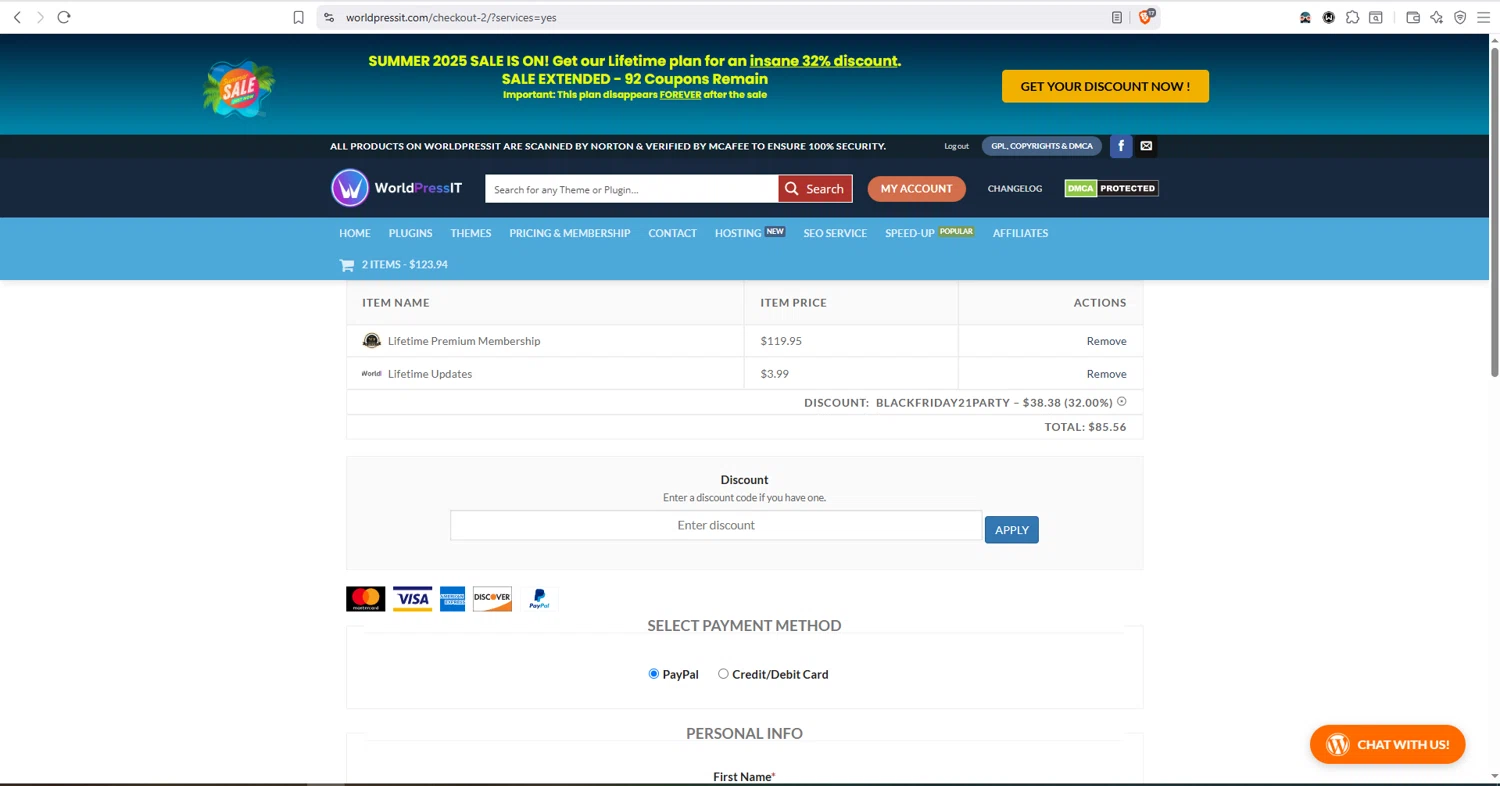Click the envelope email icon
The height and width of the screenshot is (786, 1500).
point(1146,146)
